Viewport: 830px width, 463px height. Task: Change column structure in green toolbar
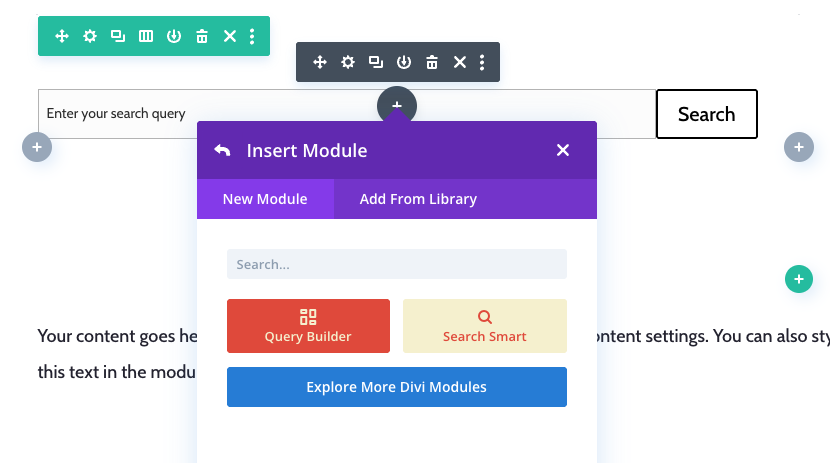(146, 36)
